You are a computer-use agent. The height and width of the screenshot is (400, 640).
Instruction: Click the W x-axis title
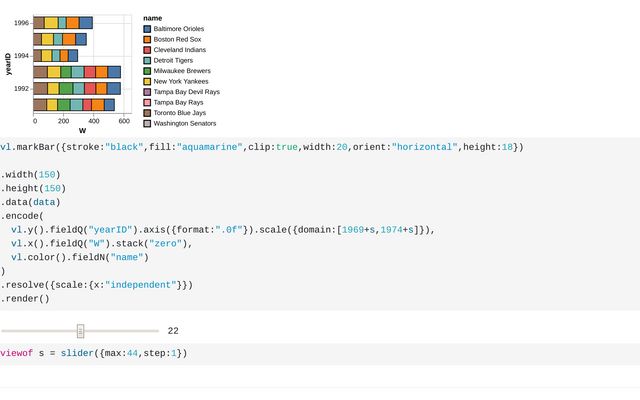coord(82,131)
